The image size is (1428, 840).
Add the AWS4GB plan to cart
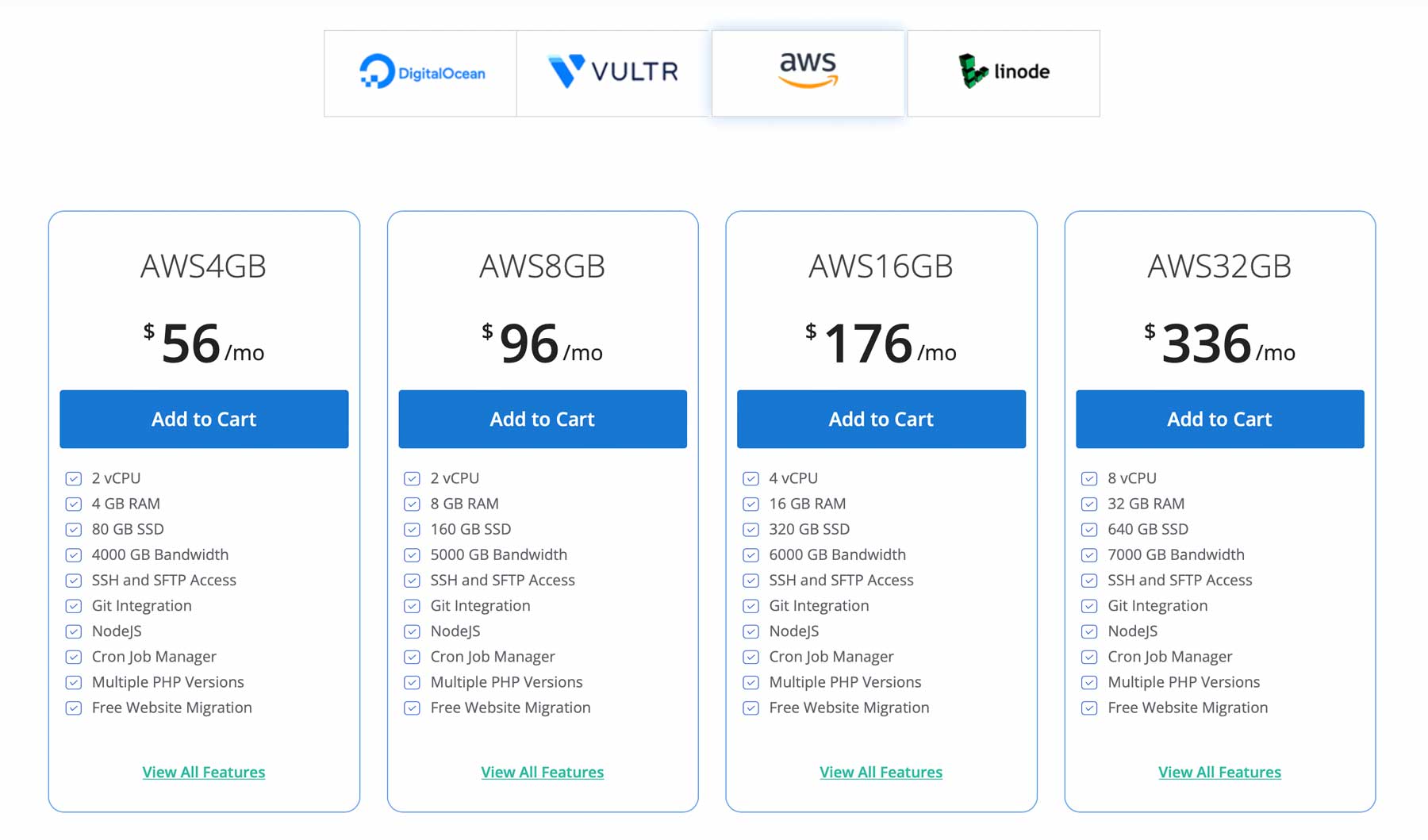[204, 419]
